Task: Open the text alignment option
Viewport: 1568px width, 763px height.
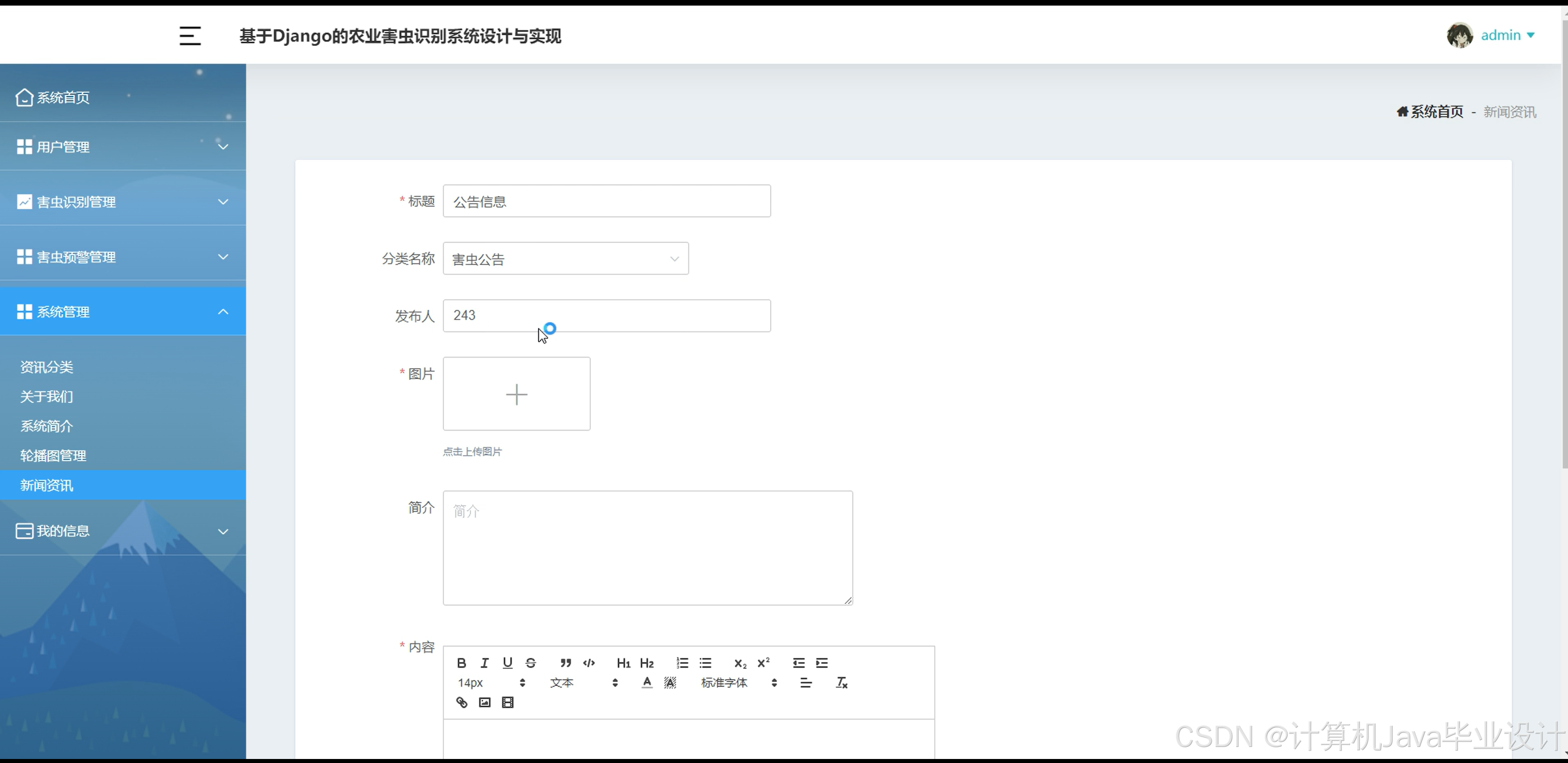Action: (806, 683)
